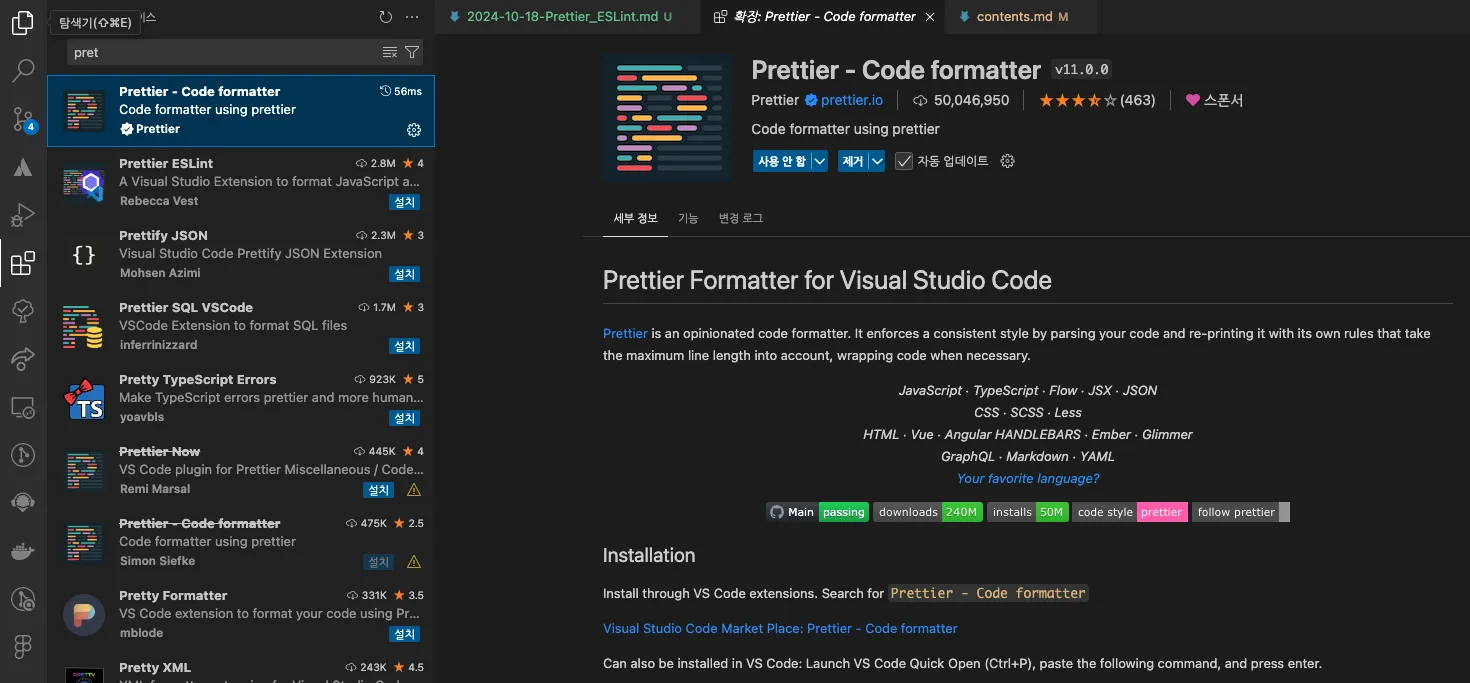Install the Prettier ESLint extension
Viewport: 1470px width, 683px height.
404,202
